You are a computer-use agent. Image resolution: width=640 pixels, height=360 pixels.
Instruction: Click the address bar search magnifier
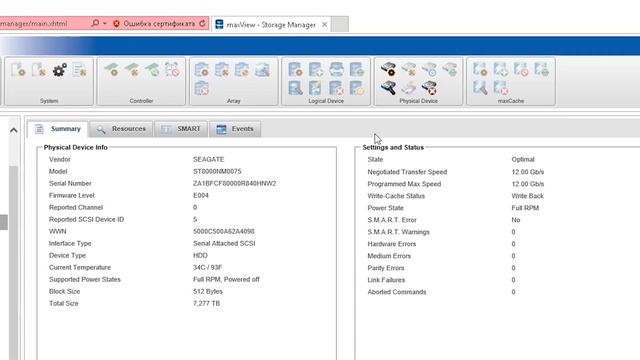click(x=95, y=24)
